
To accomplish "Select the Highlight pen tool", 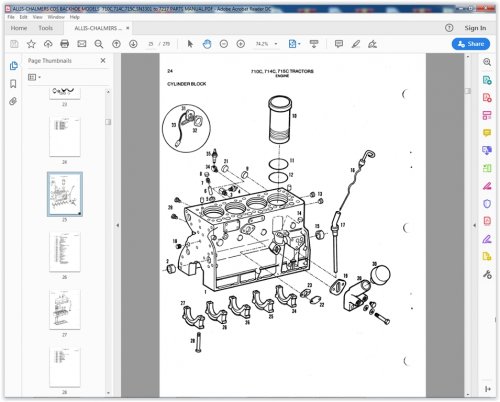I will point(356,44).
